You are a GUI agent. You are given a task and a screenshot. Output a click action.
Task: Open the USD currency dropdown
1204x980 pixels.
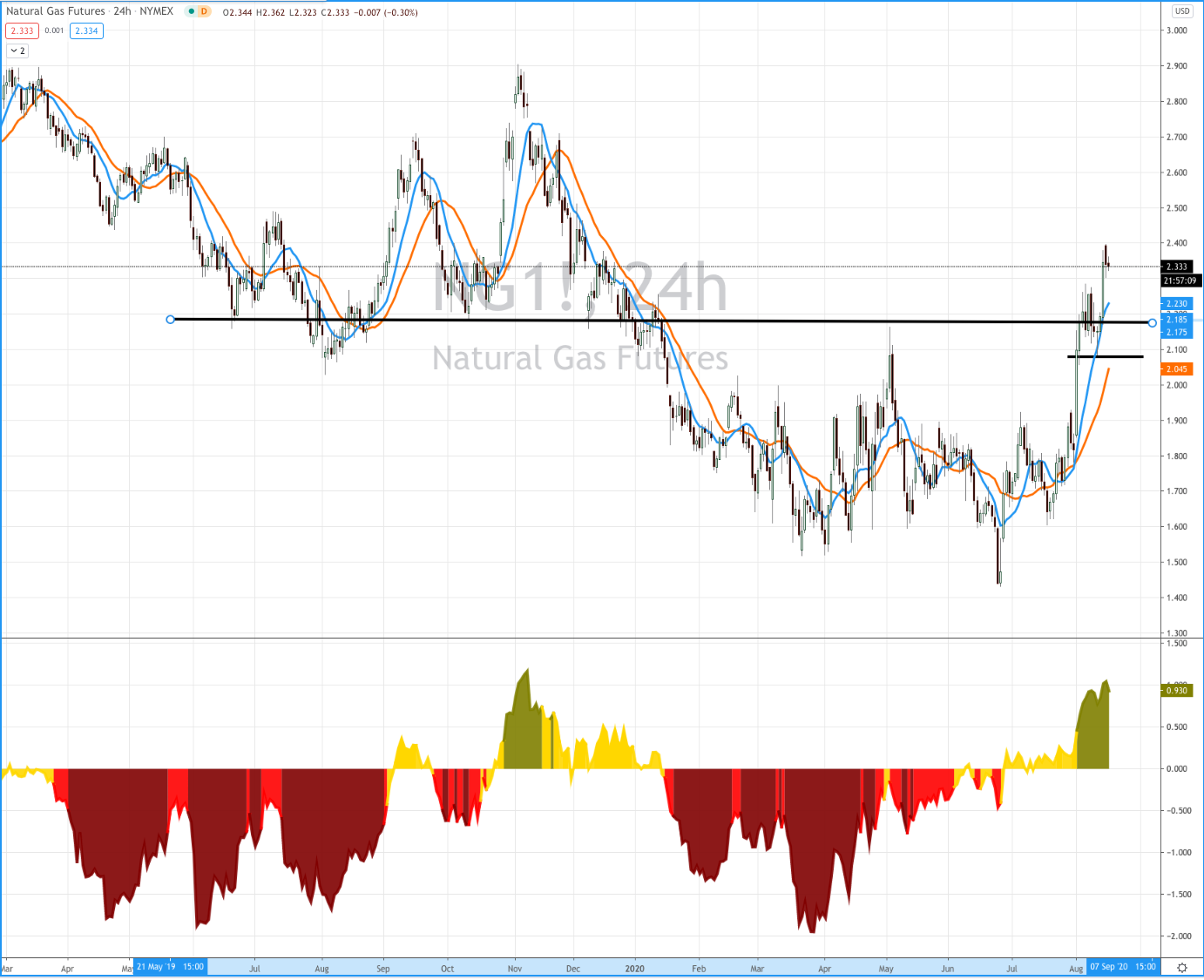pos(1182,11)
